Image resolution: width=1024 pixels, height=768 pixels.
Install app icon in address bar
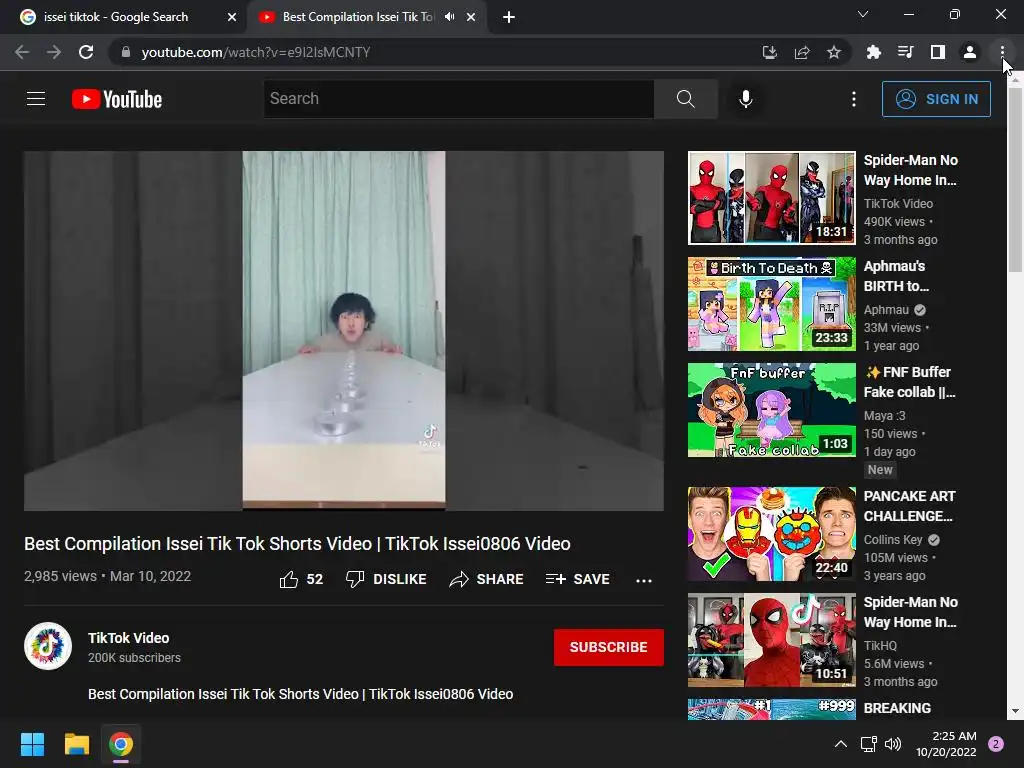pos(770,52)
